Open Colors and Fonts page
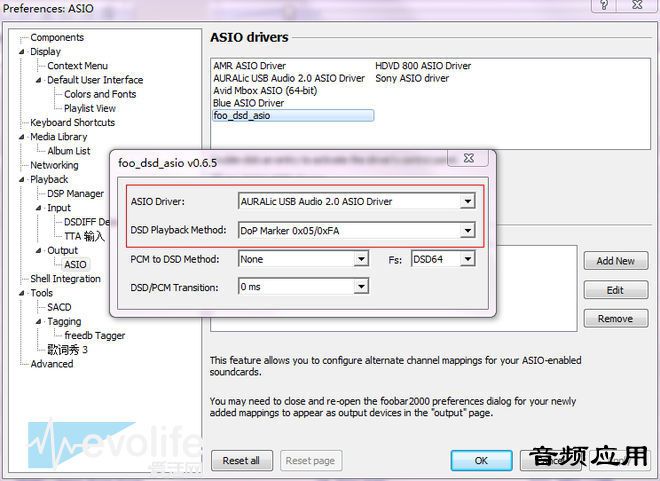 click(x=100, y=94)
